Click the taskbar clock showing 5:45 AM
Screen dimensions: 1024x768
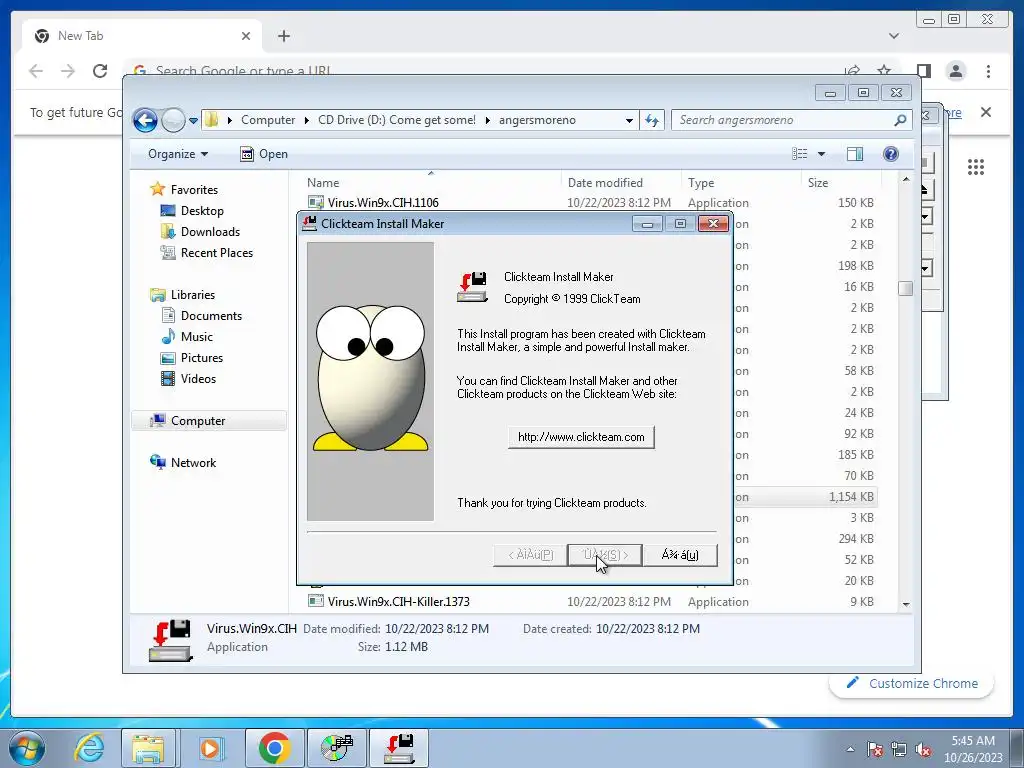coord(973,749)
